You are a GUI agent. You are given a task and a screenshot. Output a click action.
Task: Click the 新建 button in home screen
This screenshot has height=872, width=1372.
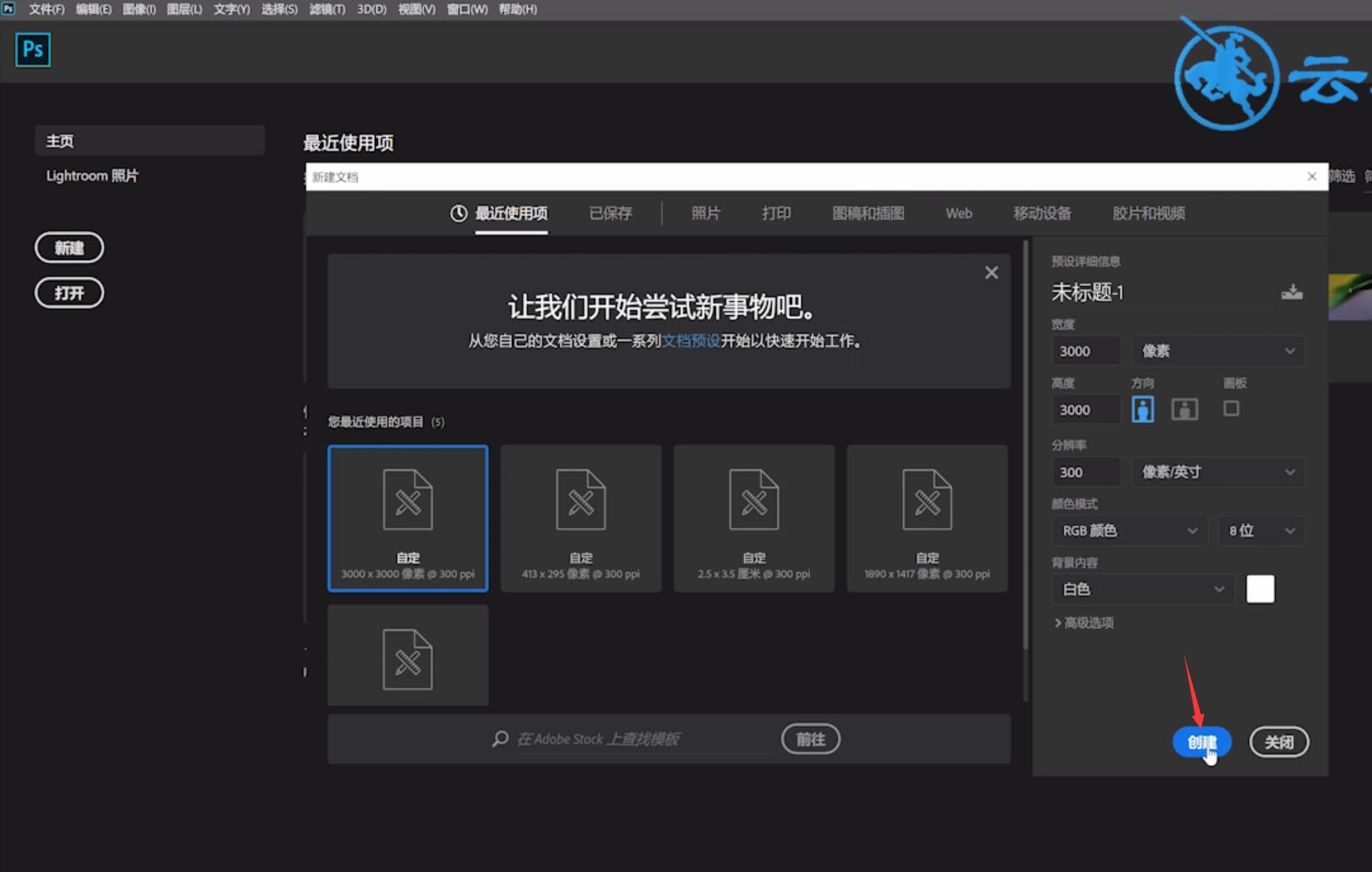click(x=69, y=248)
